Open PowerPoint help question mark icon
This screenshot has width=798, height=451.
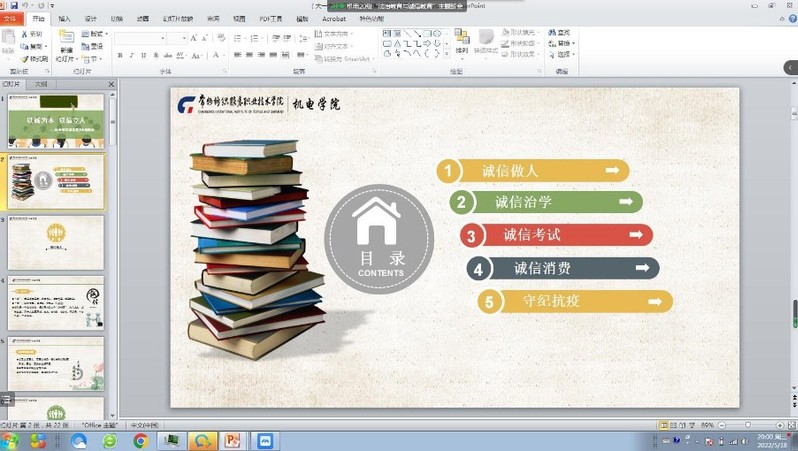pyautogui.click(x=793, y=19)
